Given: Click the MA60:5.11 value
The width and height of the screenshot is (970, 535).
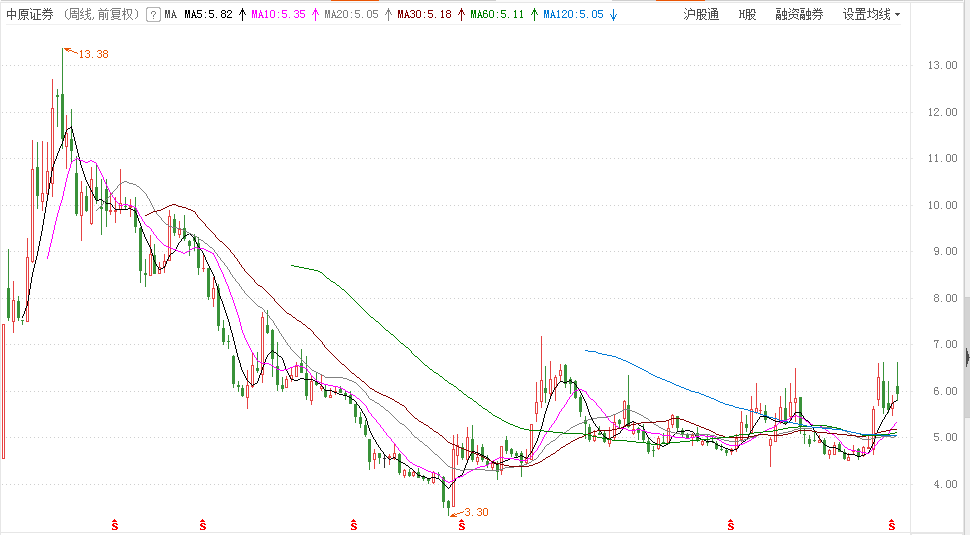Looking at the screenshot, I should 497,15.
